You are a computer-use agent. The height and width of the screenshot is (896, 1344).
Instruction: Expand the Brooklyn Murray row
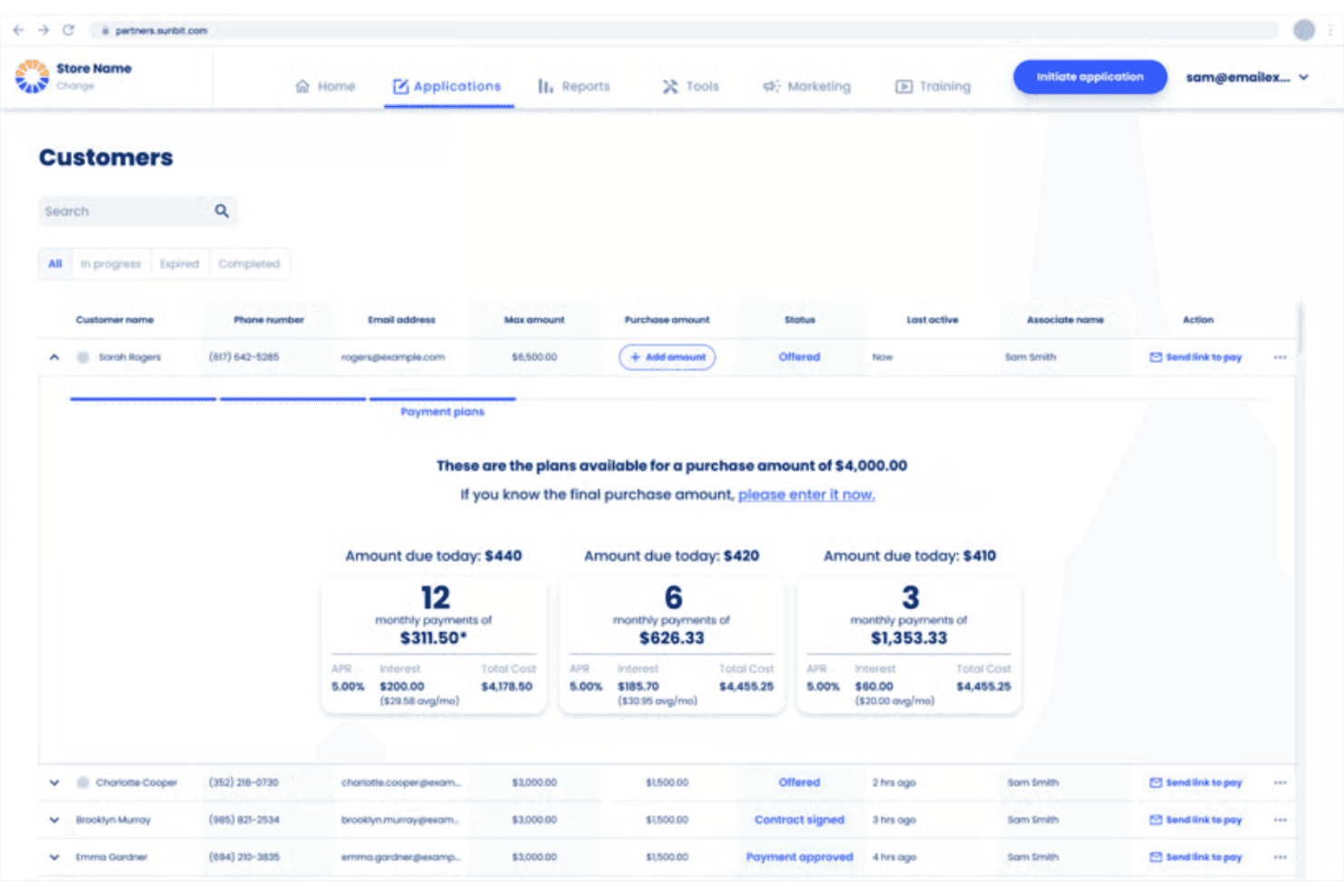tap(54, 820)
